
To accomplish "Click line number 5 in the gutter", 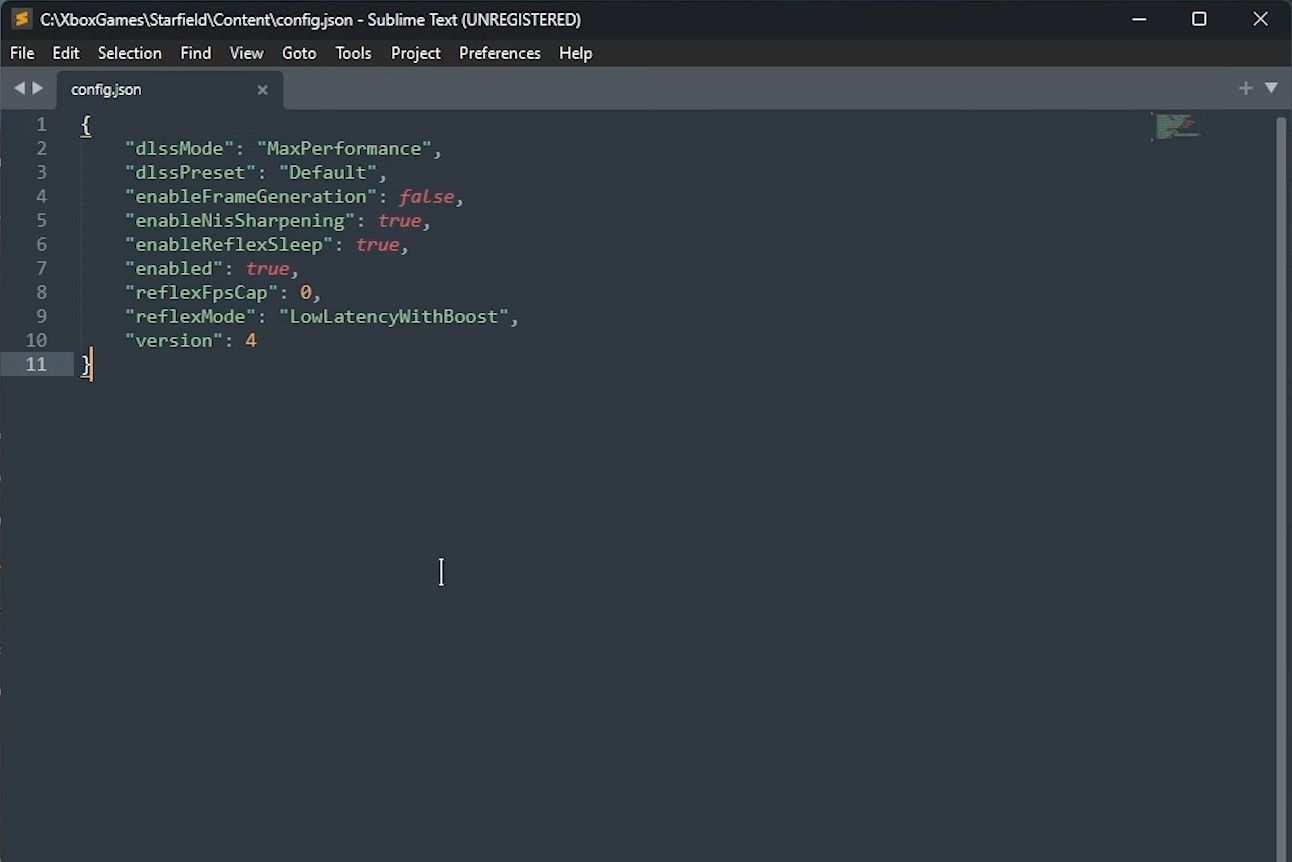I will [41, 220].
